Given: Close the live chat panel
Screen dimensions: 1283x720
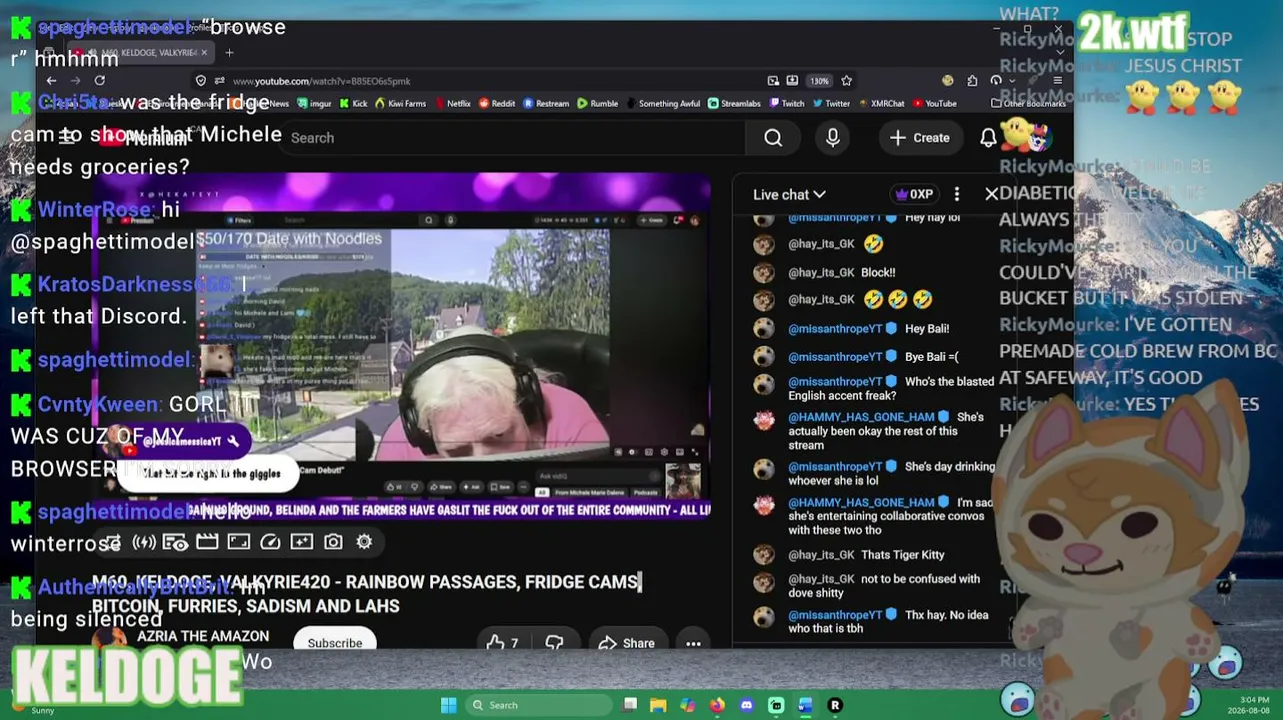Looking at the screenshot, I should click(991, 194).
